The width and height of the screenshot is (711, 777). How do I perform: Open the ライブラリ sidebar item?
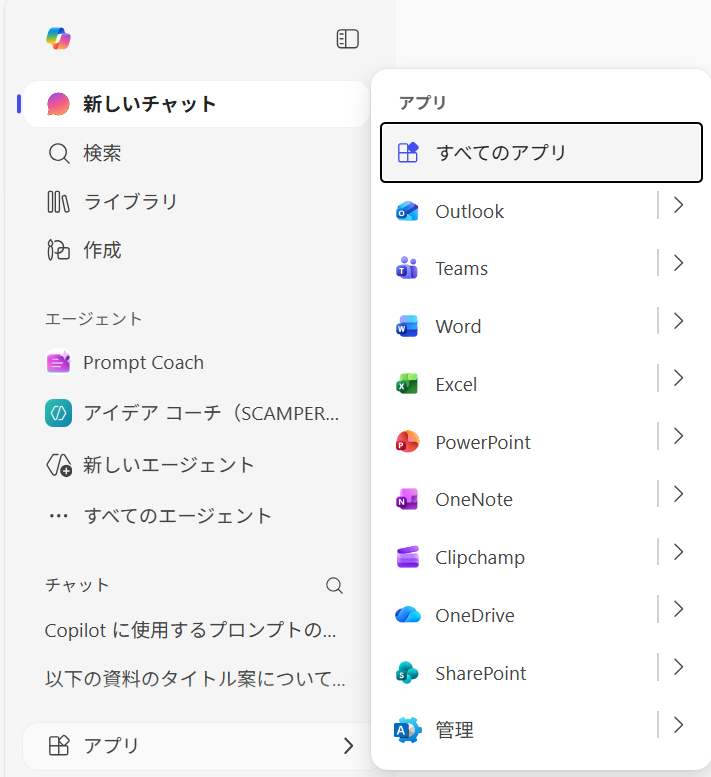[x=130, y=202]
